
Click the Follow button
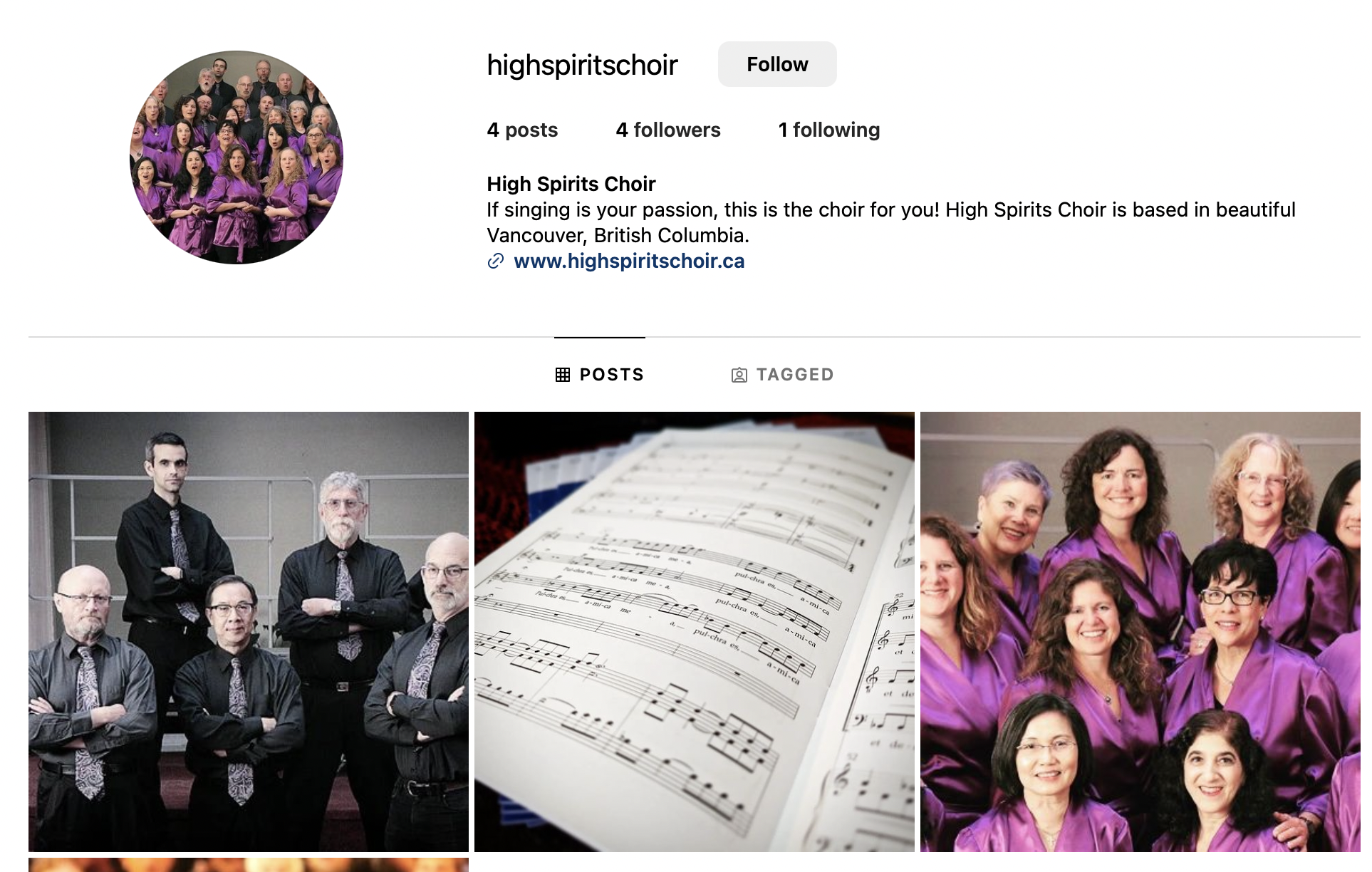coord(777,64)
